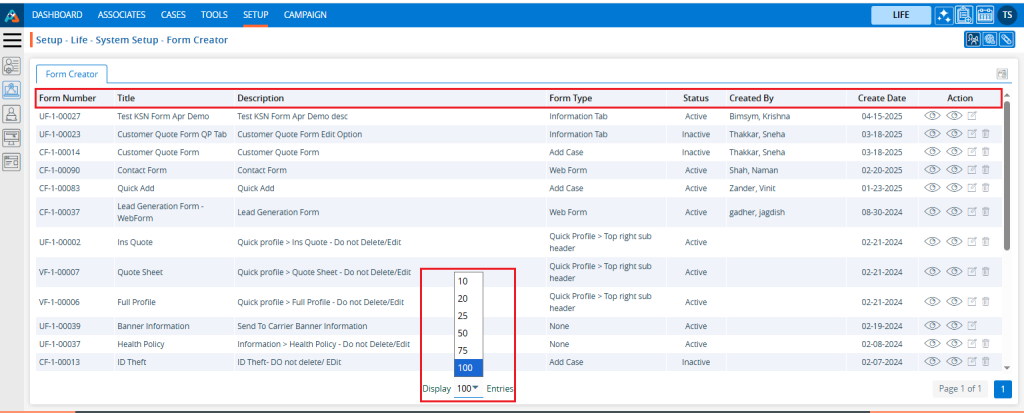
Task: Open the calendar icon in top bar
Action: 985,15
